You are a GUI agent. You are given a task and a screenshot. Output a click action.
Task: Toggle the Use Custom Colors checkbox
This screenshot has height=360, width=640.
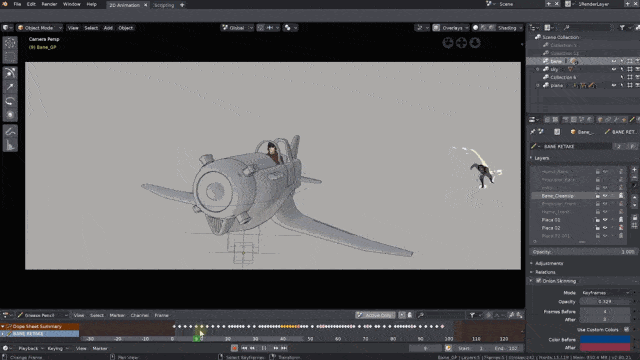pos(627,329)
